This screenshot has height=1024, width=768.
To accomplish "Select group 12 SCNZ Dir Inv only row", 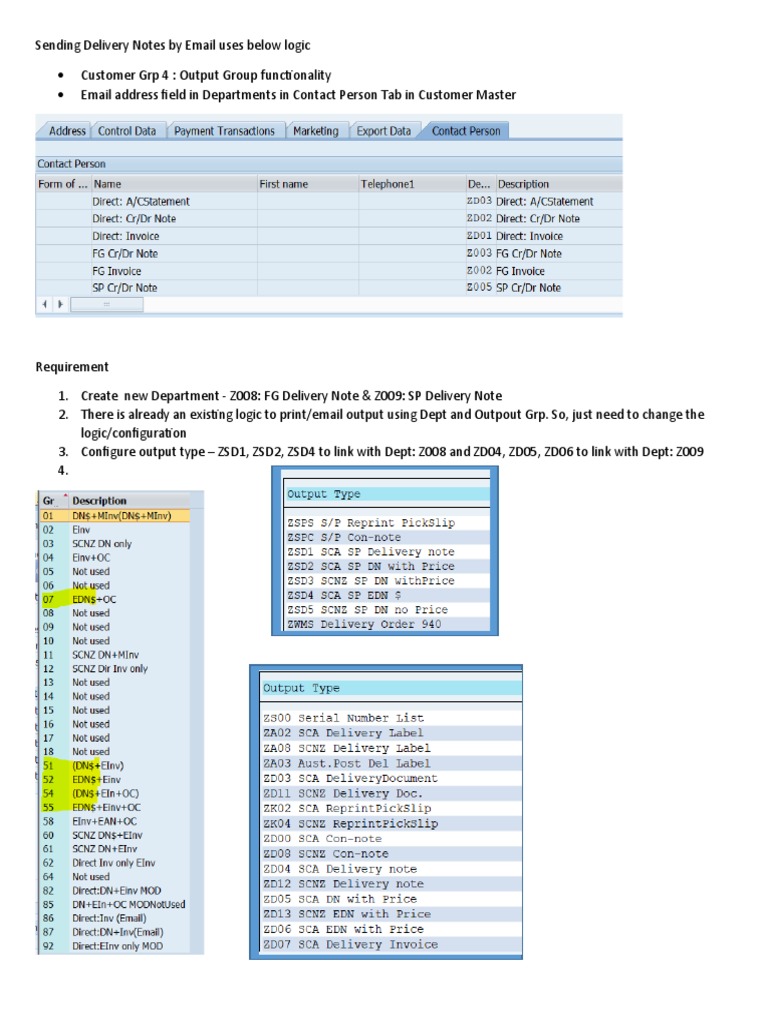I will pos(114,669).
